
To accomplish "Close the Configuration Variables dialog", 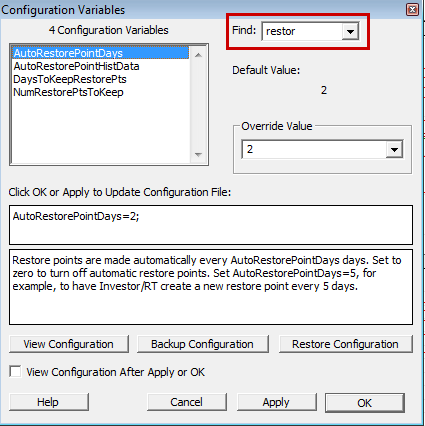I will [x=412, y=9].
